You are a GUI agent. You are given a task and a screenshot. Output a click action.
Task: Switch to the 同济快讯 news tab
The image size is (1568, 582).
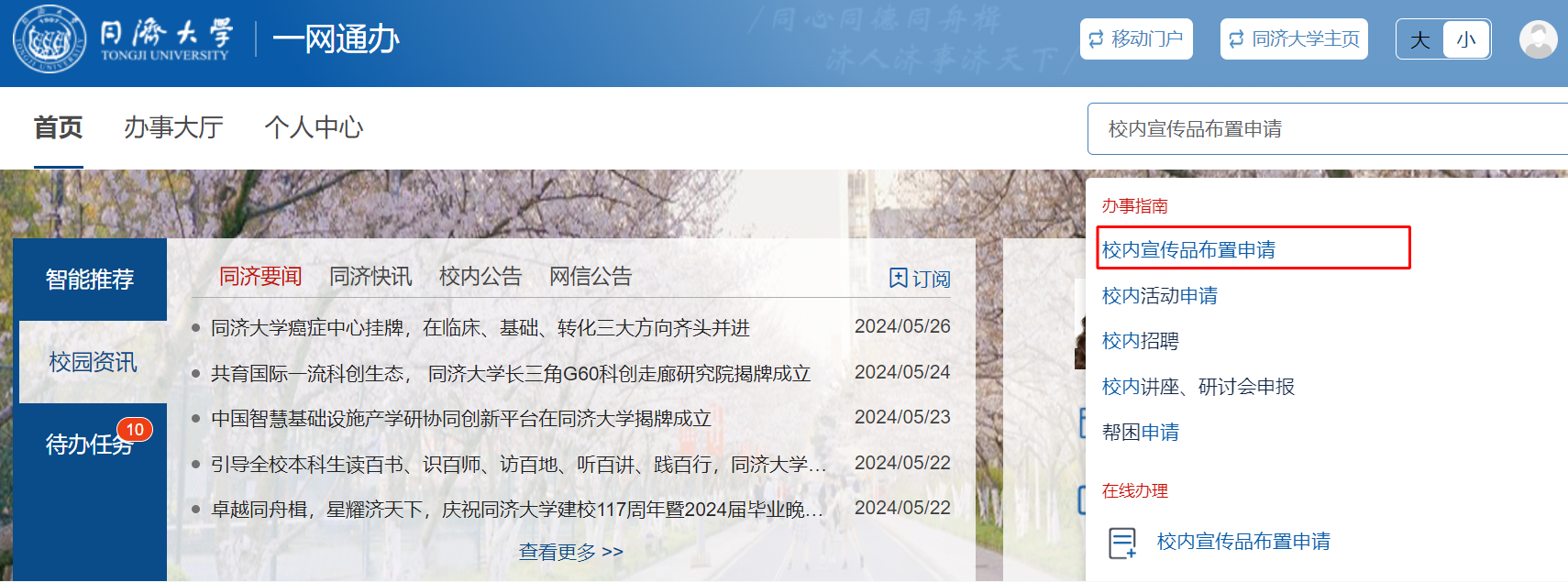point(370,277)
